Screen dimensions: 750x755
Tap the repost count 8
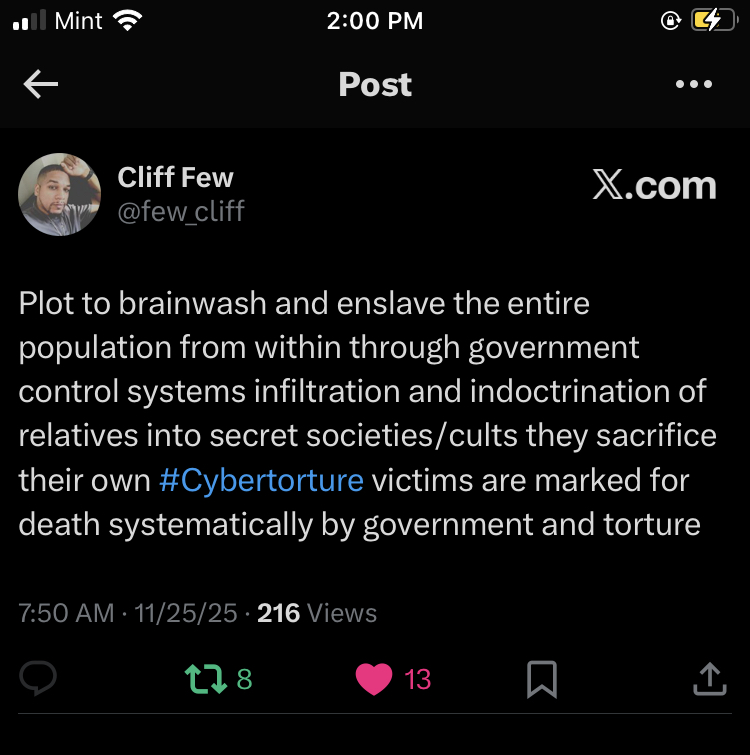pyautogui.click(x=245, y=679)
